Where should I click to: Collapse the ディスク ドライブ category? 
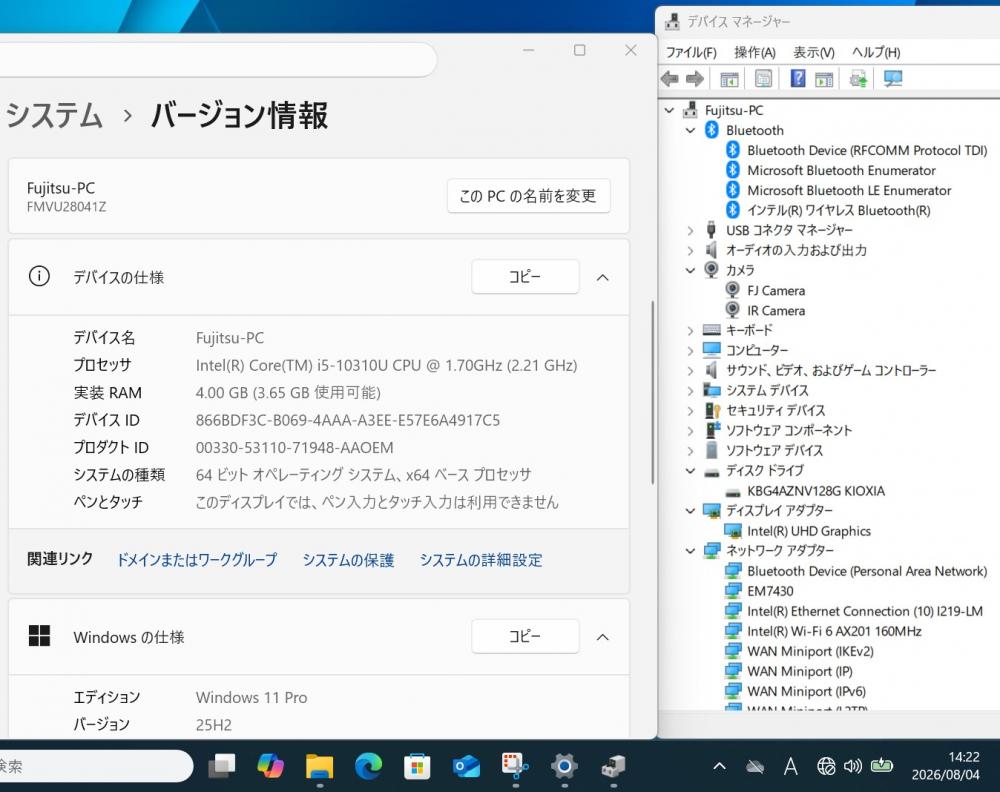click(x=690, y=471)
